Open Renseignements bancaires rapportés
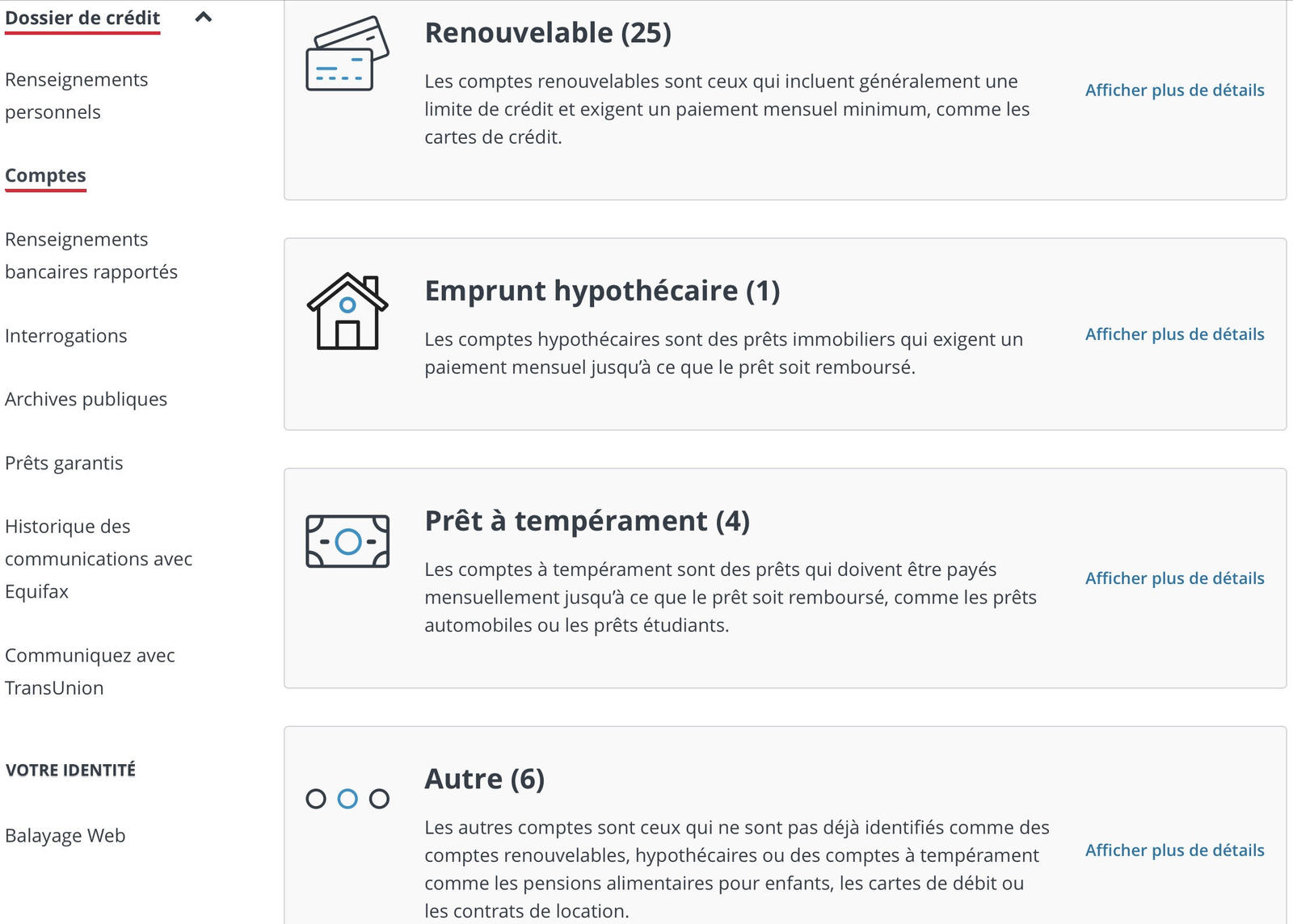 tap(91, 255)
